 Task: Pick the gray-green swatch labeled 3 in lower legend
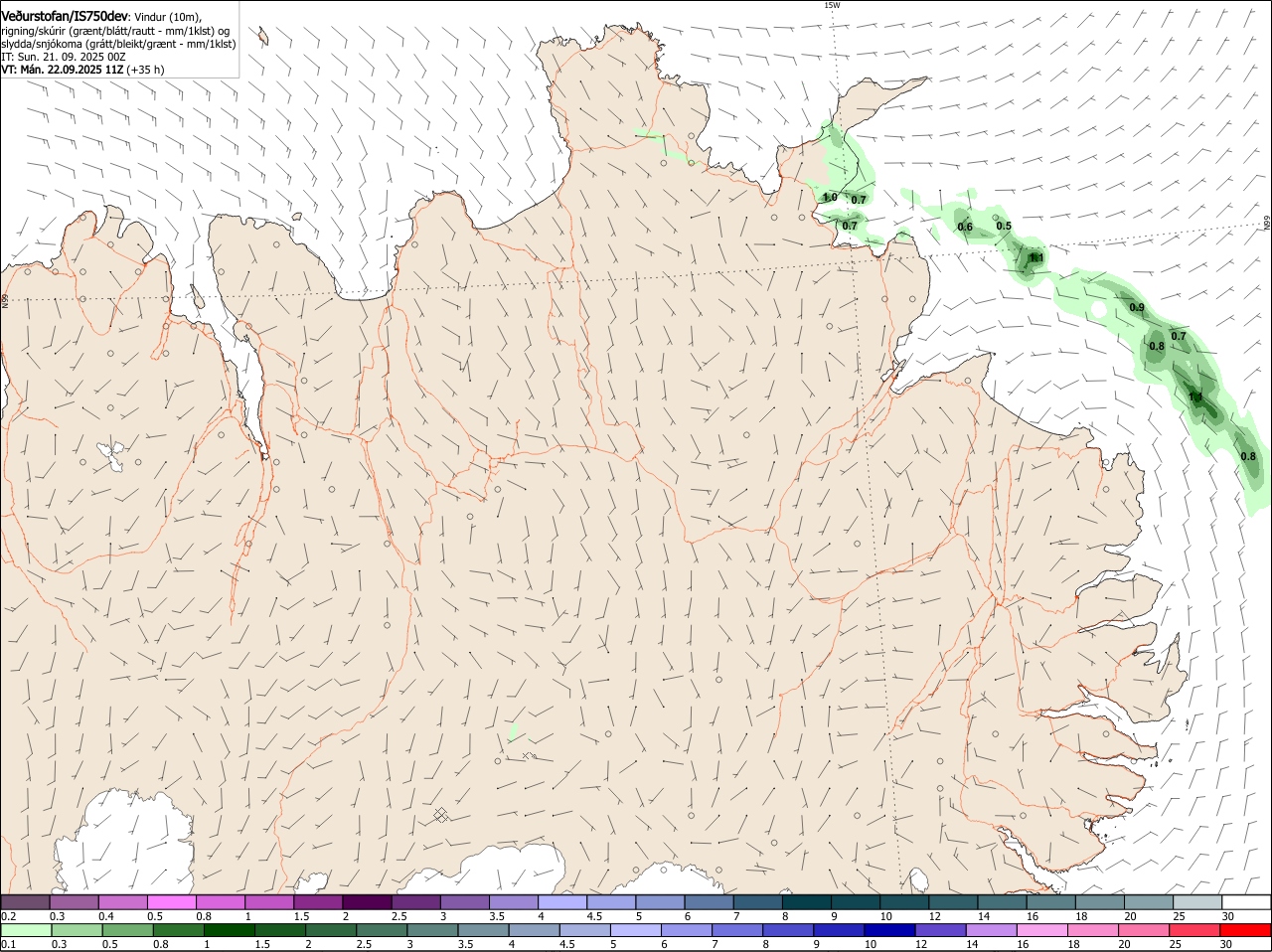[432, 930]
